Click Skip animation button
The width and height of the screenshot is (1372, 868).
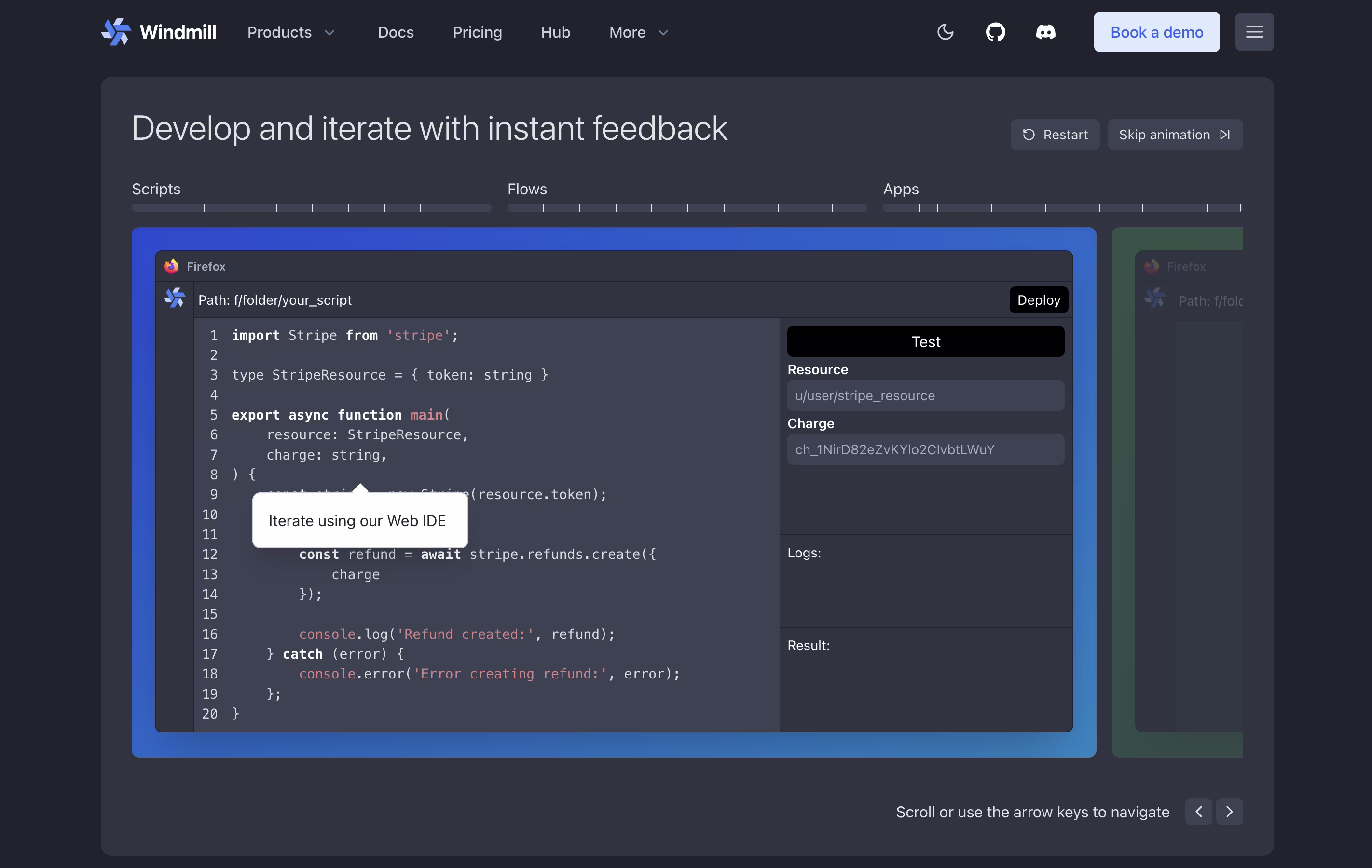coord(1174,135)
